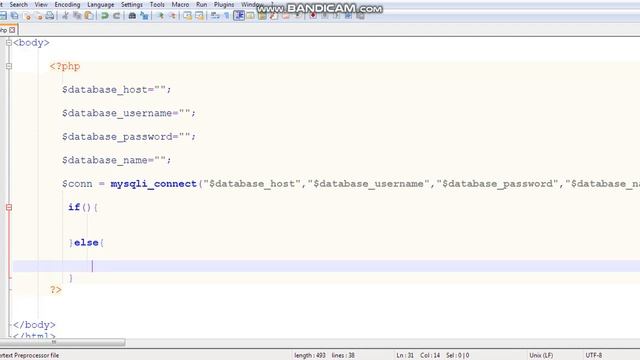The image size is (640, 360).
Task: Toggle Word Wrap in toolbar
Action: click(x=215, y=16)
